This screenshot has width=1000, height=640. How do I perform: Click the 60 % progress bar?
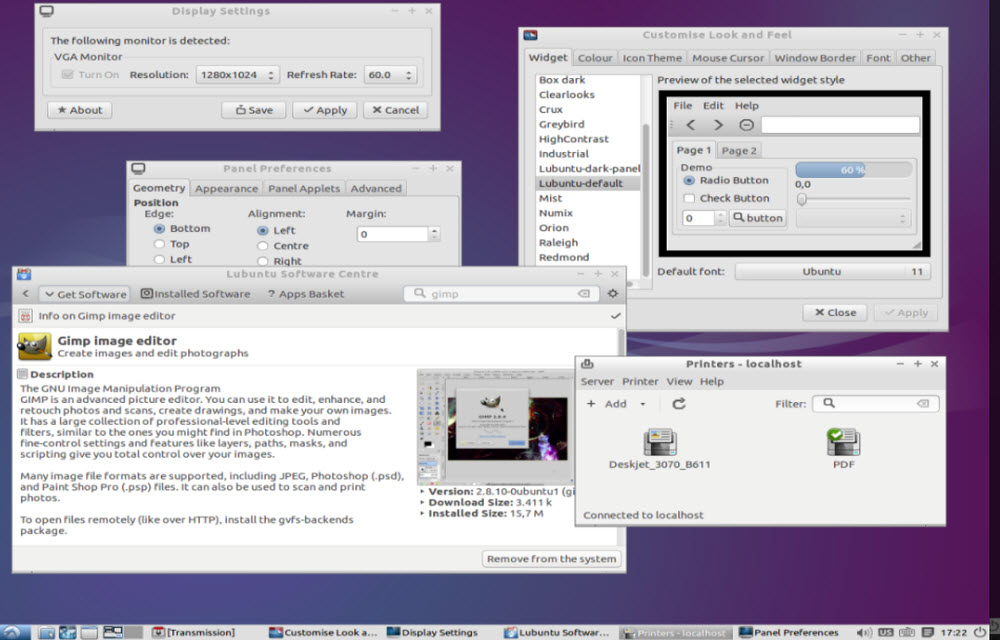point(853,170)
